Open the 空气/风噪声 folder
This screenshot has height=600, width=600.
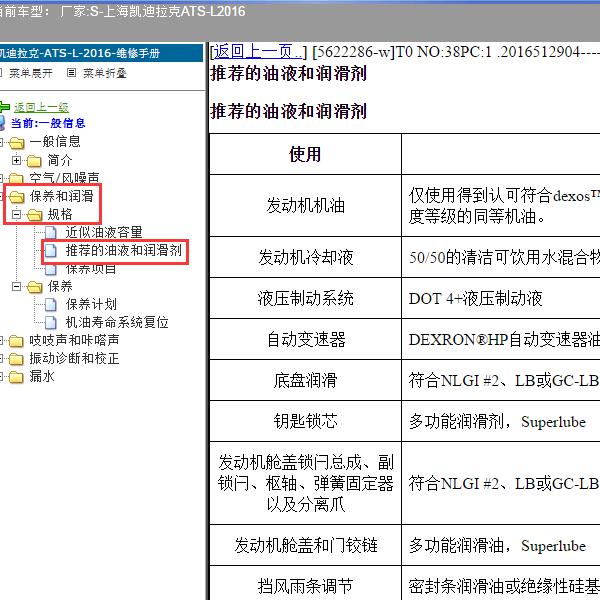click(64, 178)
